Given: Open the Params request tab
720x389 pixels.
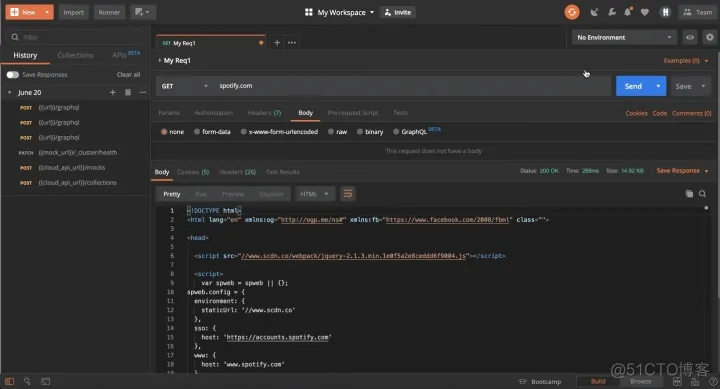Looking at the screenshot, I should (x=169, y=113).
